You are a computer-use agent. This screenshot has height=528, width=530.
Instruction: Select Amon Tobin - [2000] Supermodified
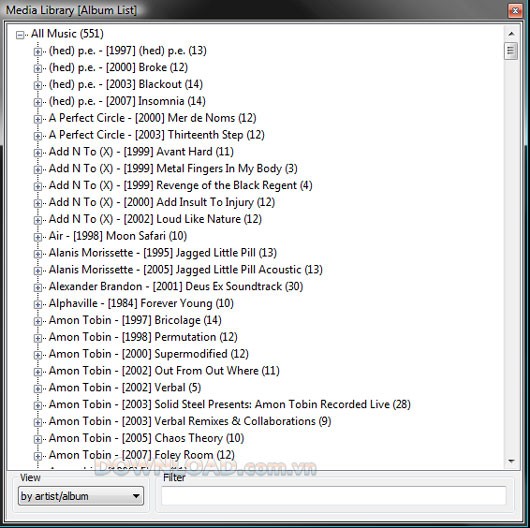149,354
